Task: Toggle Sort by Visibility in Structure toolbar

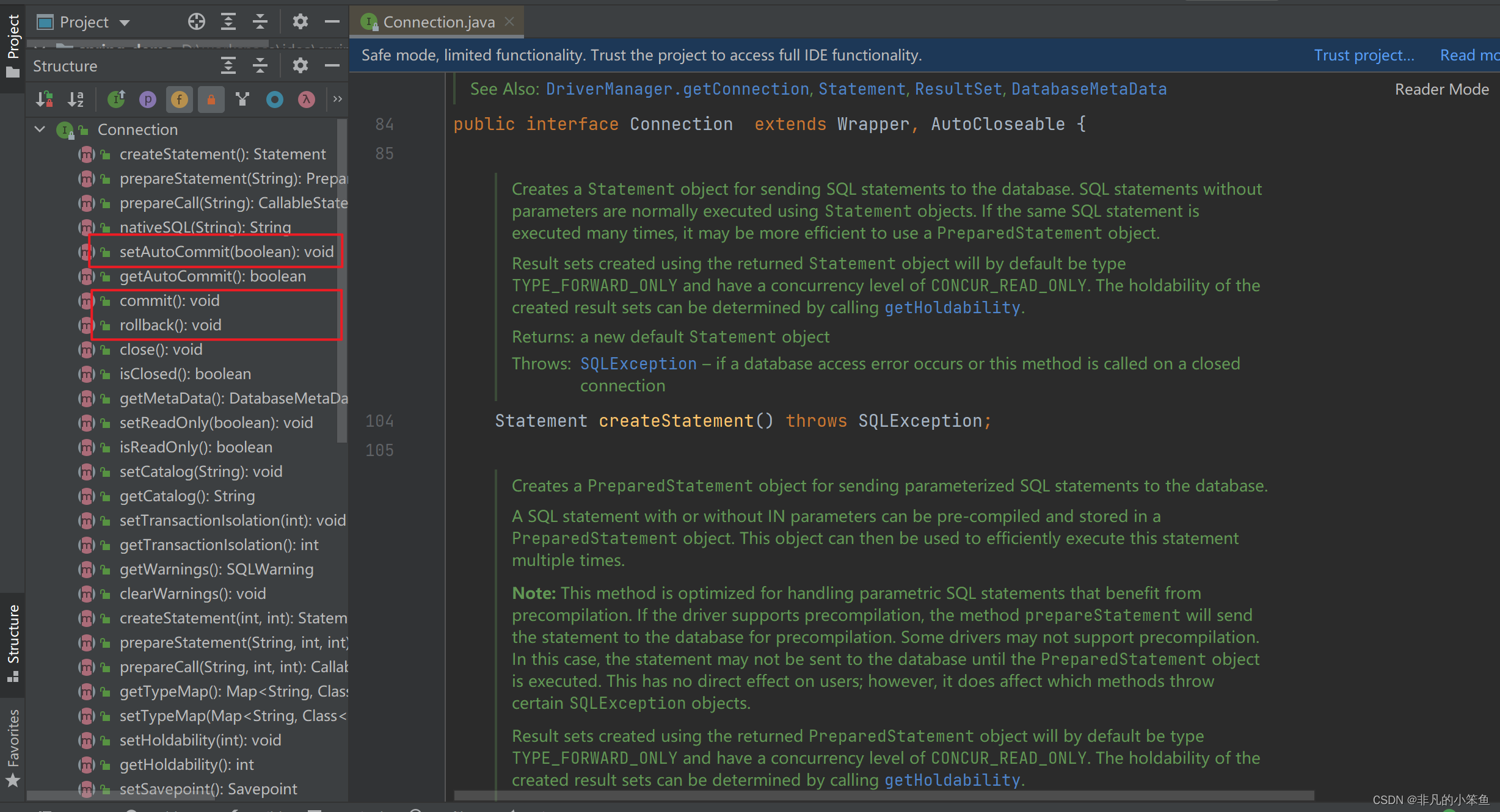Action: pyautogui.click(x=44, y=99)
